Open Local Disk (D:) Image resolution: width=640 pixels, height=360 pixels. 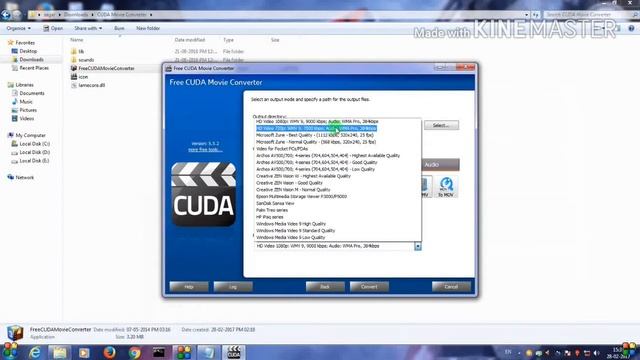tap(35, 152)
